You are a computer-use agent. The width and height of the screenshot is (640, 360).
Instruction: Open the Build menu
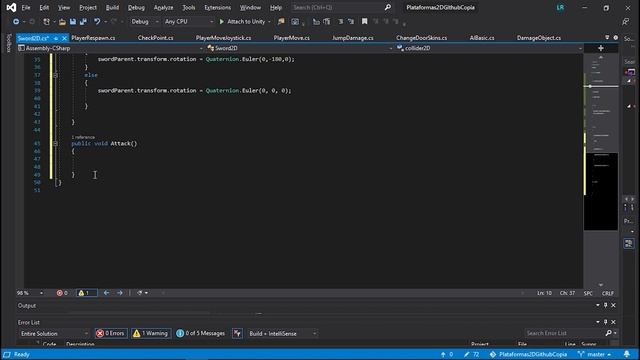tap(112, 7)
